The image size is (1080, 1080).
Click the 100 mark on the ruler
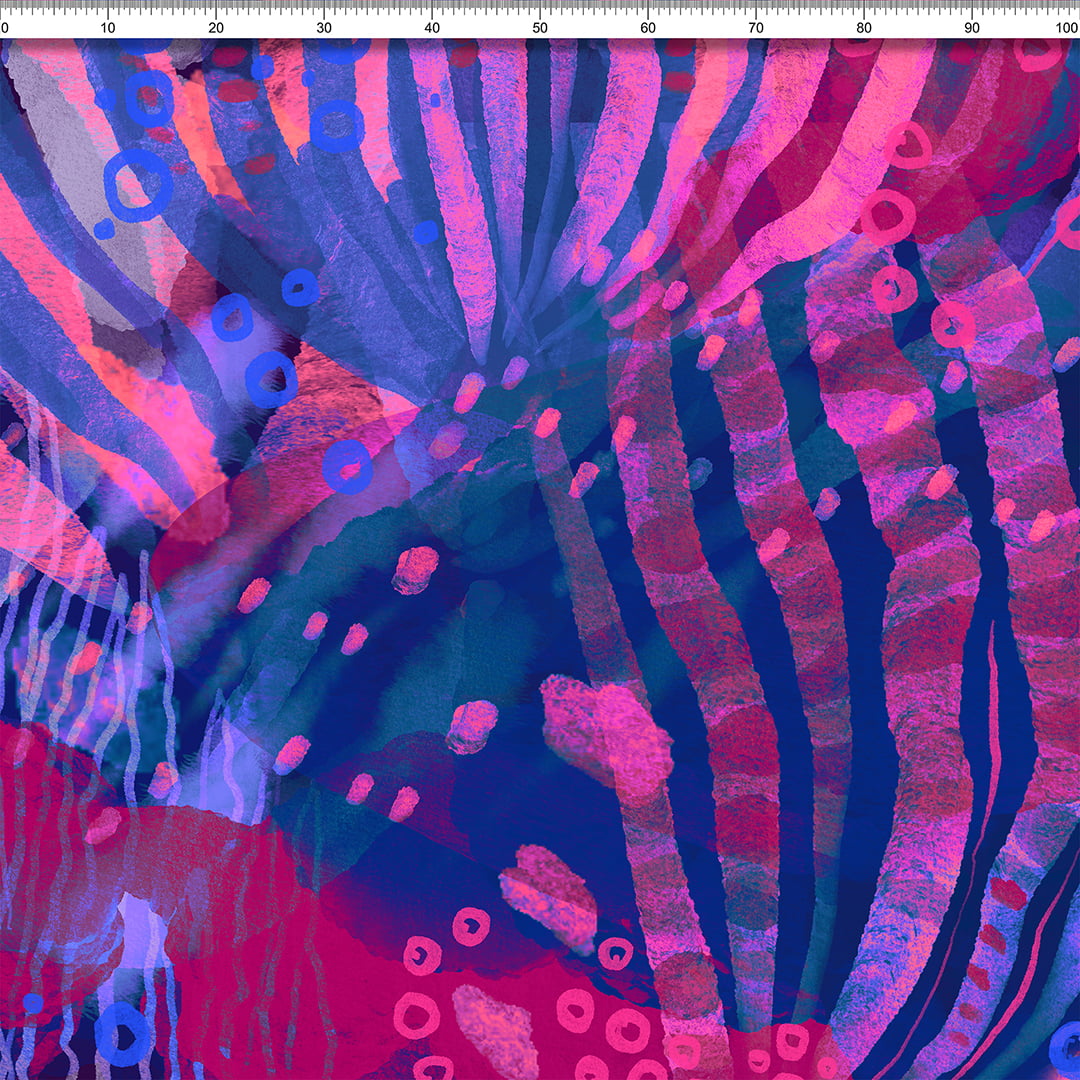click(x=1066, y=27)
